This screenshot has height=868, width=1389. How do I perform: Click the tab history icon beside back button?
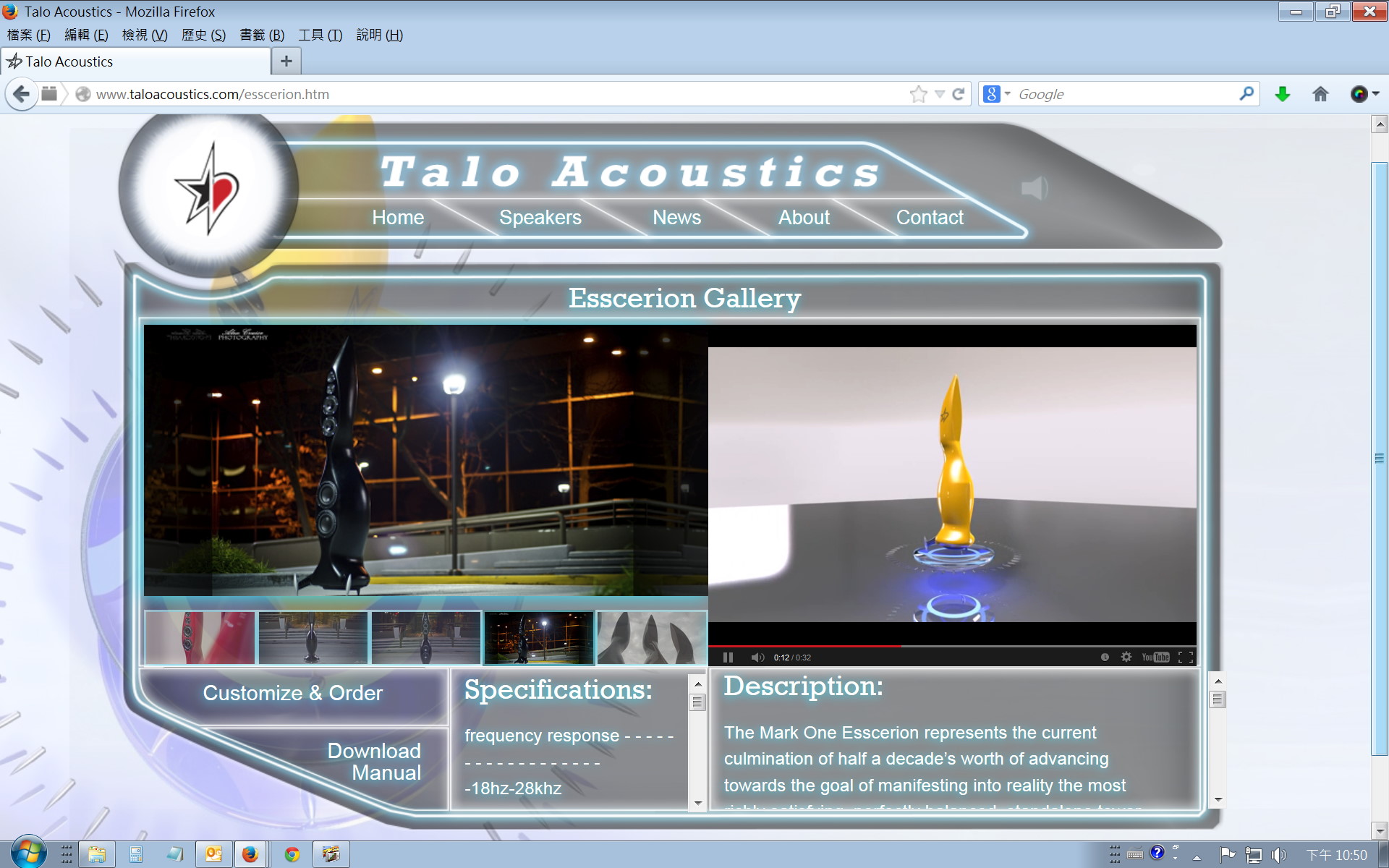point(49,94)
